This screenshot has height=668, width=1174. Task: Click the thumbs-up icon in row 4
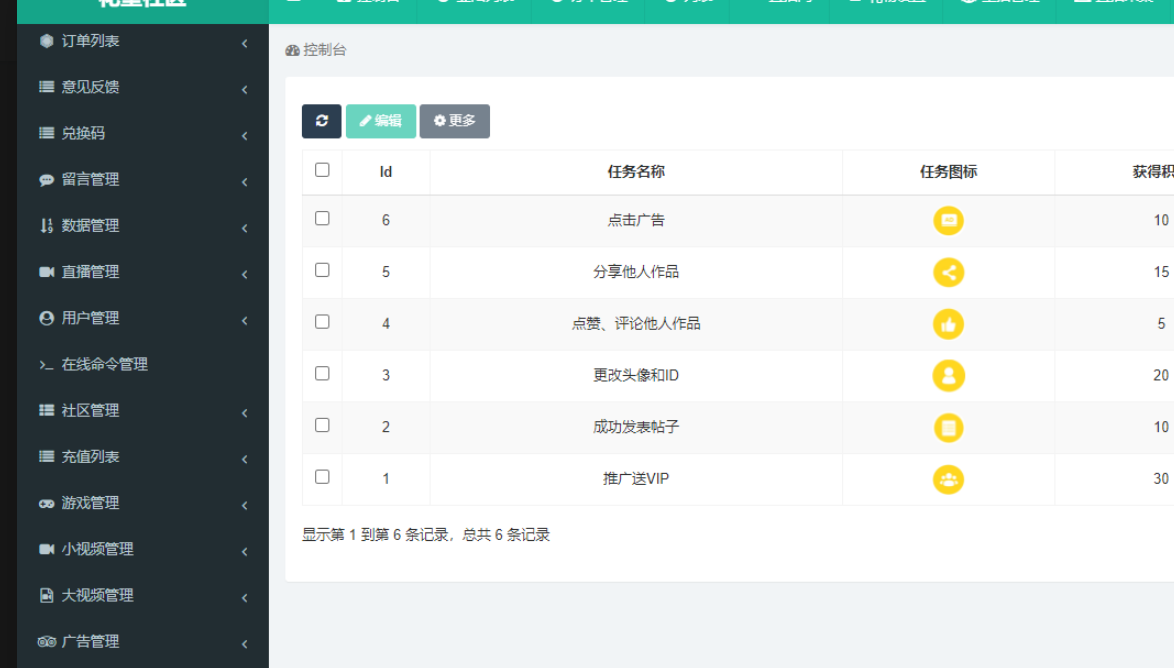point(948,324)
